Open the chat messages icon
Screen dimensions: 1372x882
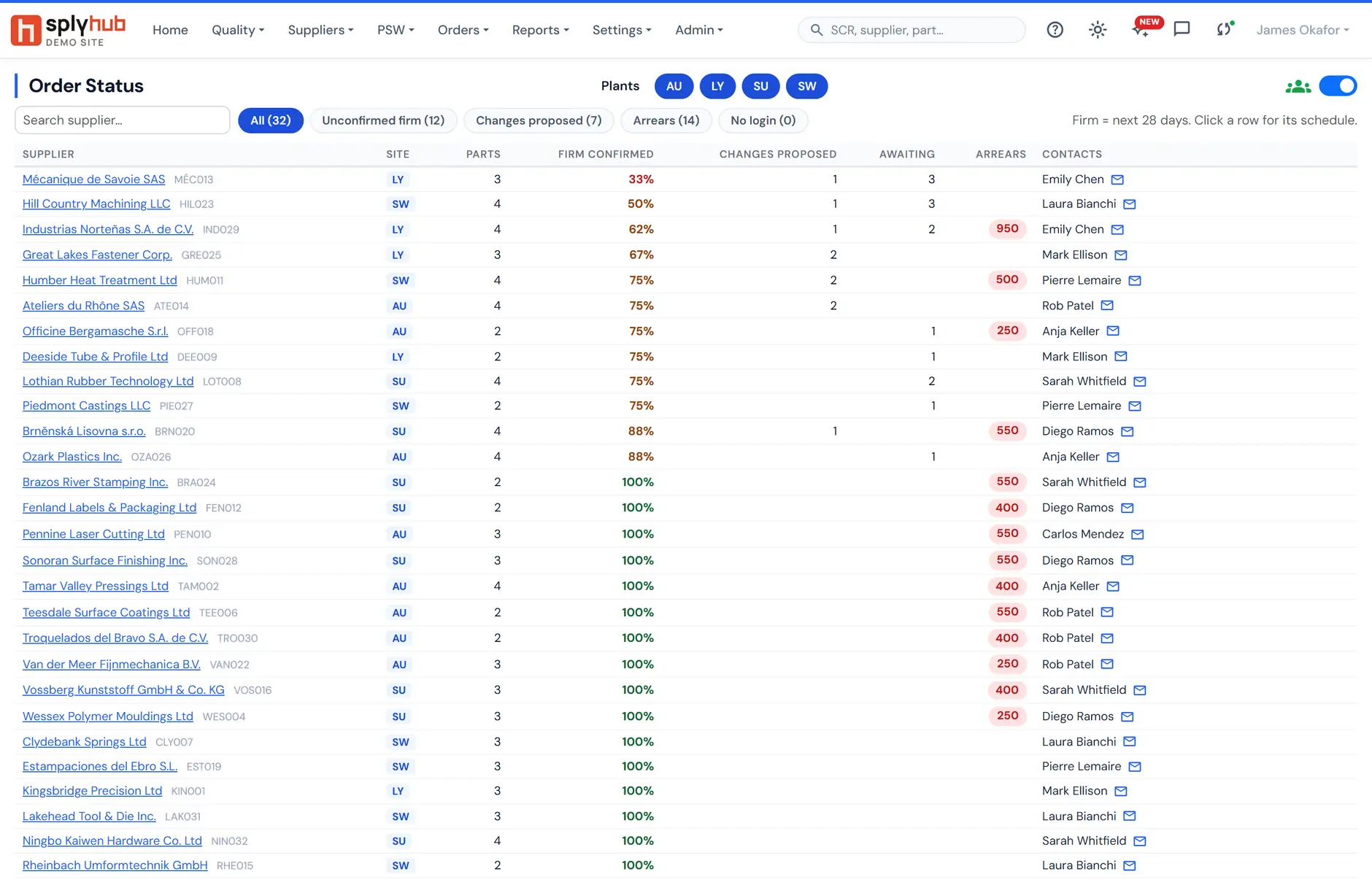pos(1182,29)
